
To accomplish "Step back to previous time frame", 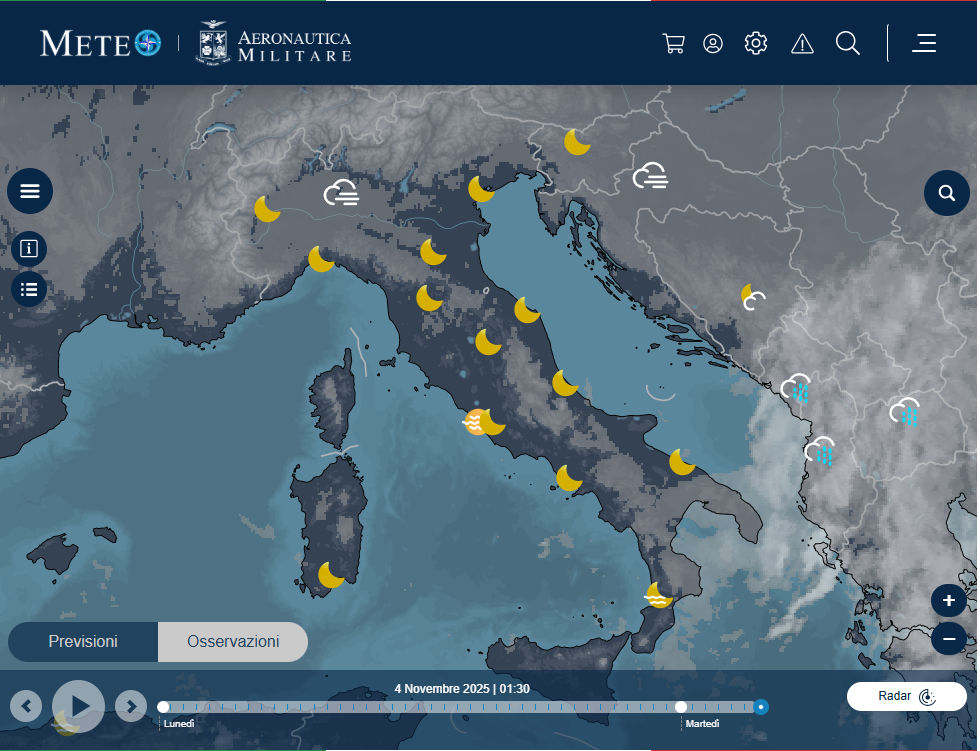I will [26, 706].
